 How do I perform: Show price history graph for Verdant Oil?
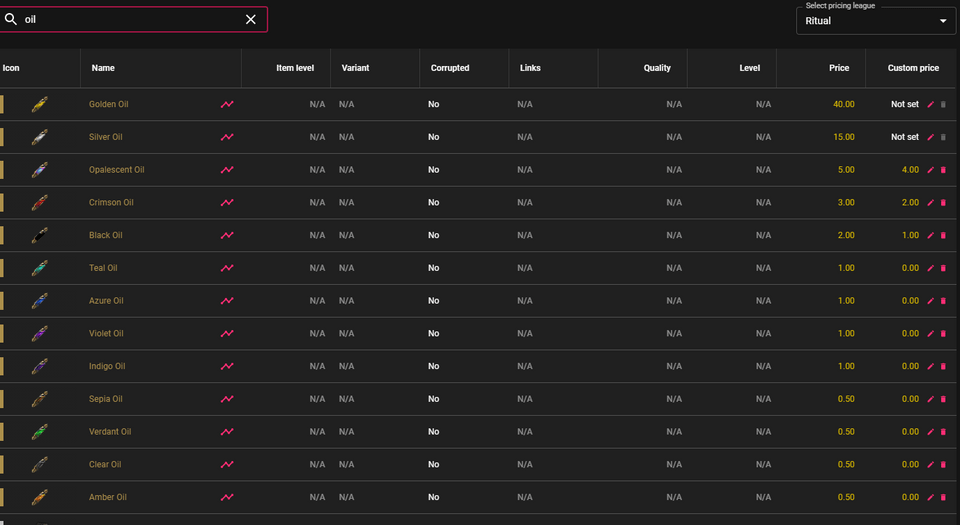point(227,432)
